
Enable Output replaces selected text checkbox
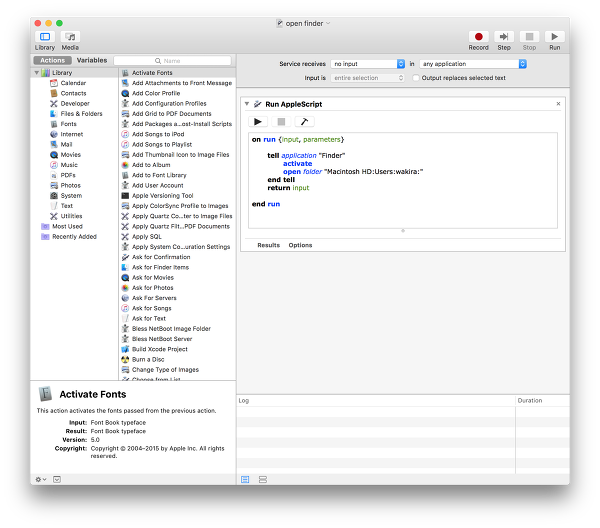point(416,78)
